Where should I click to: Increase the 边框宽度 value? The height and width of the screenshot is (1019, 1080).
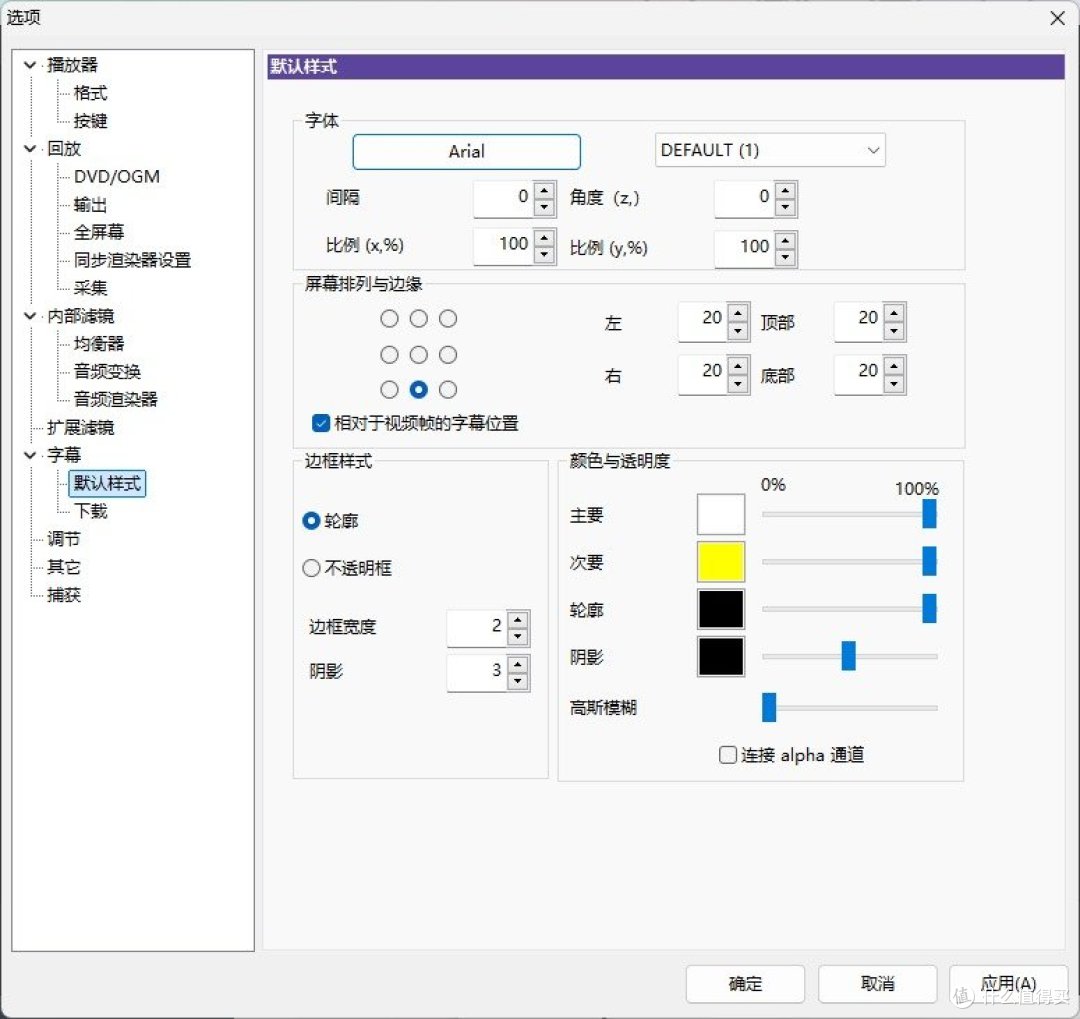point(518,619)
